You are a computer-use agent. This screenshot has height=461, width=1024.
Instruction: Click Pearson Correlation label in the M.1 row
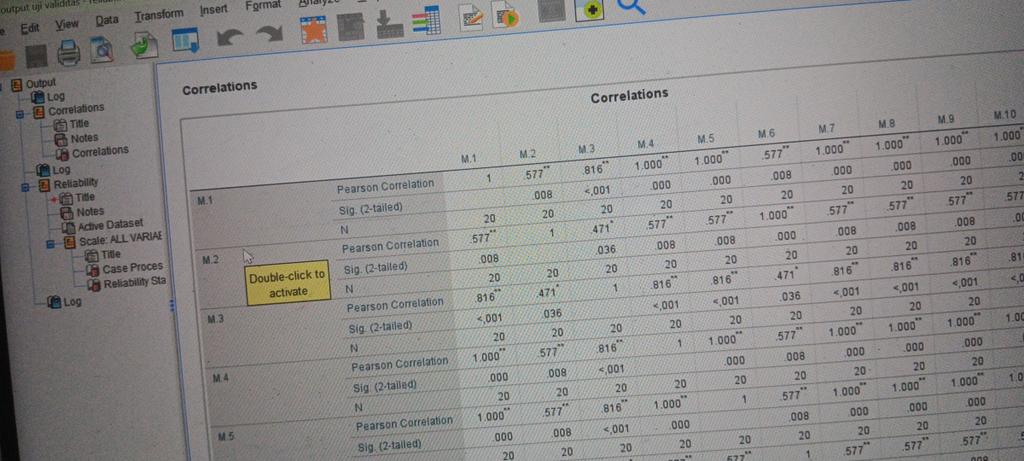point(384,187)
